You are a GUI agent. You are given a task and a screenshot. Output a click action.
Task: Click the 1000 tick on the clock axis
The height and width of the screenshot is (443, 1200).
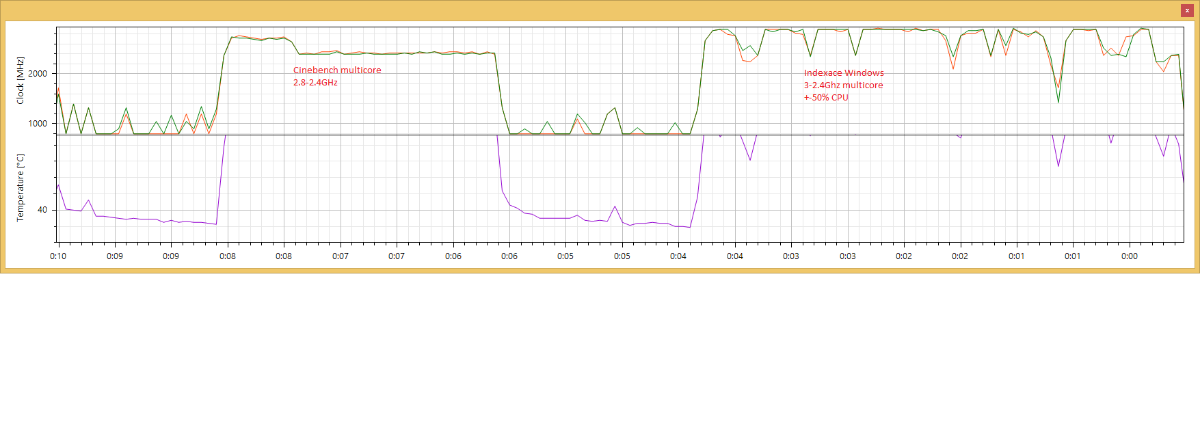[38, 124]
